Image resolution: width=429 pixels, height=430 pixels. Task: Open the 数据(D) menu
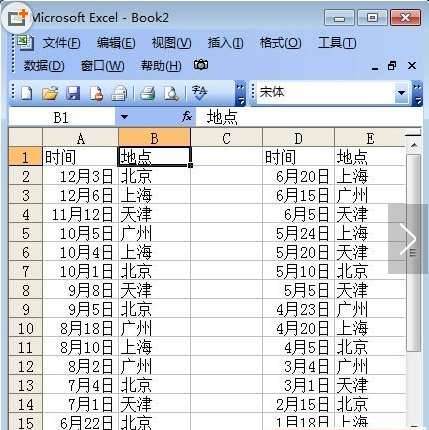[x=44, y=66]
